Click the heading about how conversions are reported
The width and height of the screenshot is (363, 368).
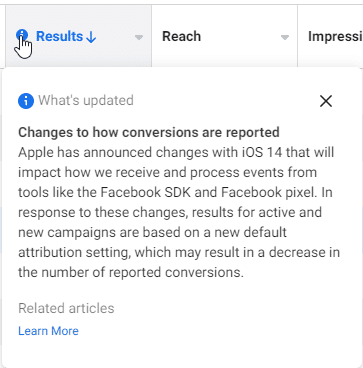coord(149,132)
